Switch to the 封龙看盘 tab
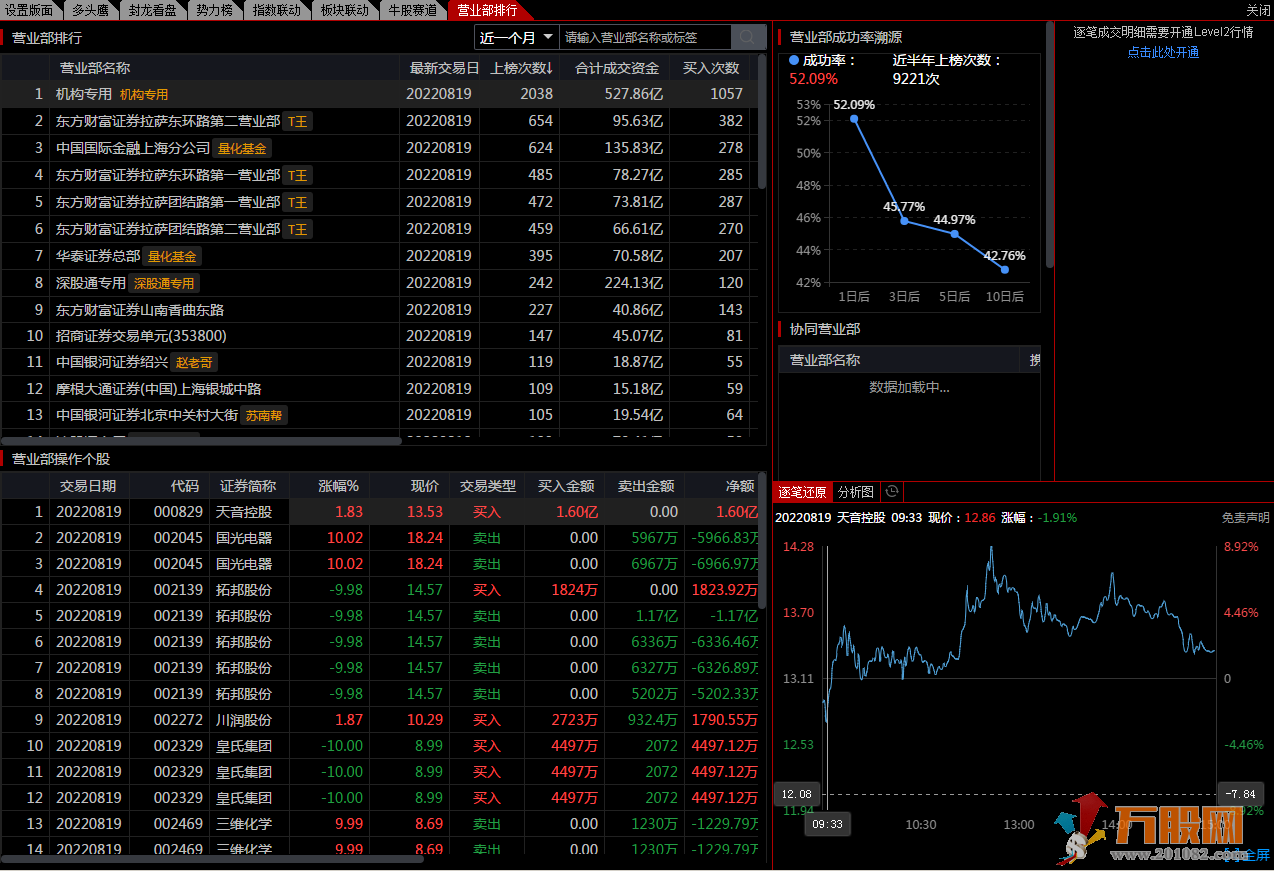The height and width of the screenshot is (871, 1274). click(x=152, y=10)
